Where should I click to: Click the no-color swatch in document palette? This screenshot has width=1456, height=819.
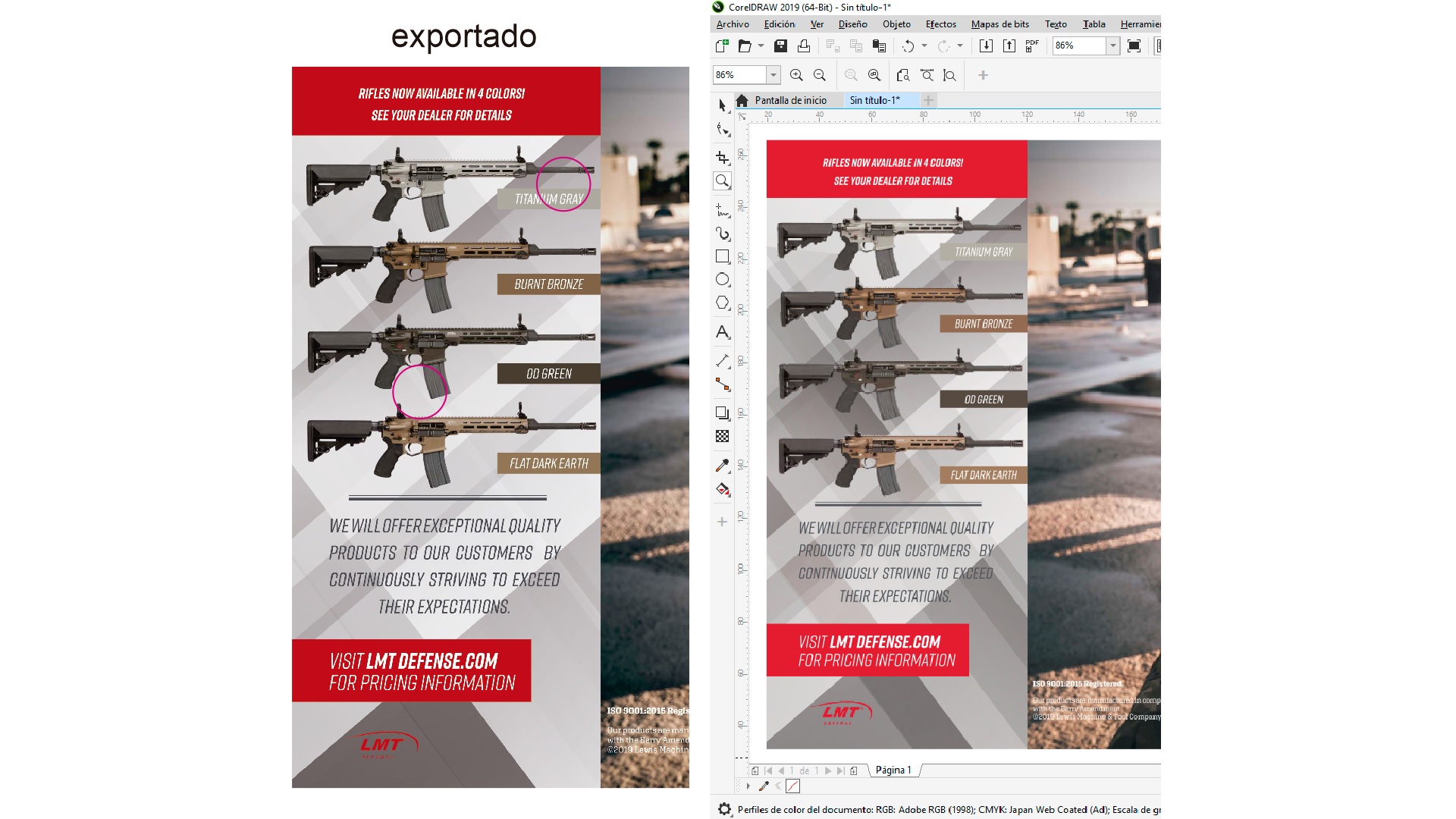(792, 786)
